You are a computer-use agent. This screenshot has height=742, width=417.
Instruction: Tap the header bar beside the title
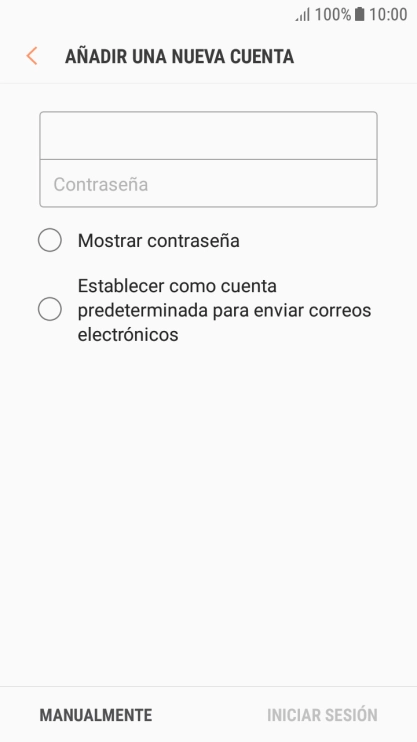[355, 56]
